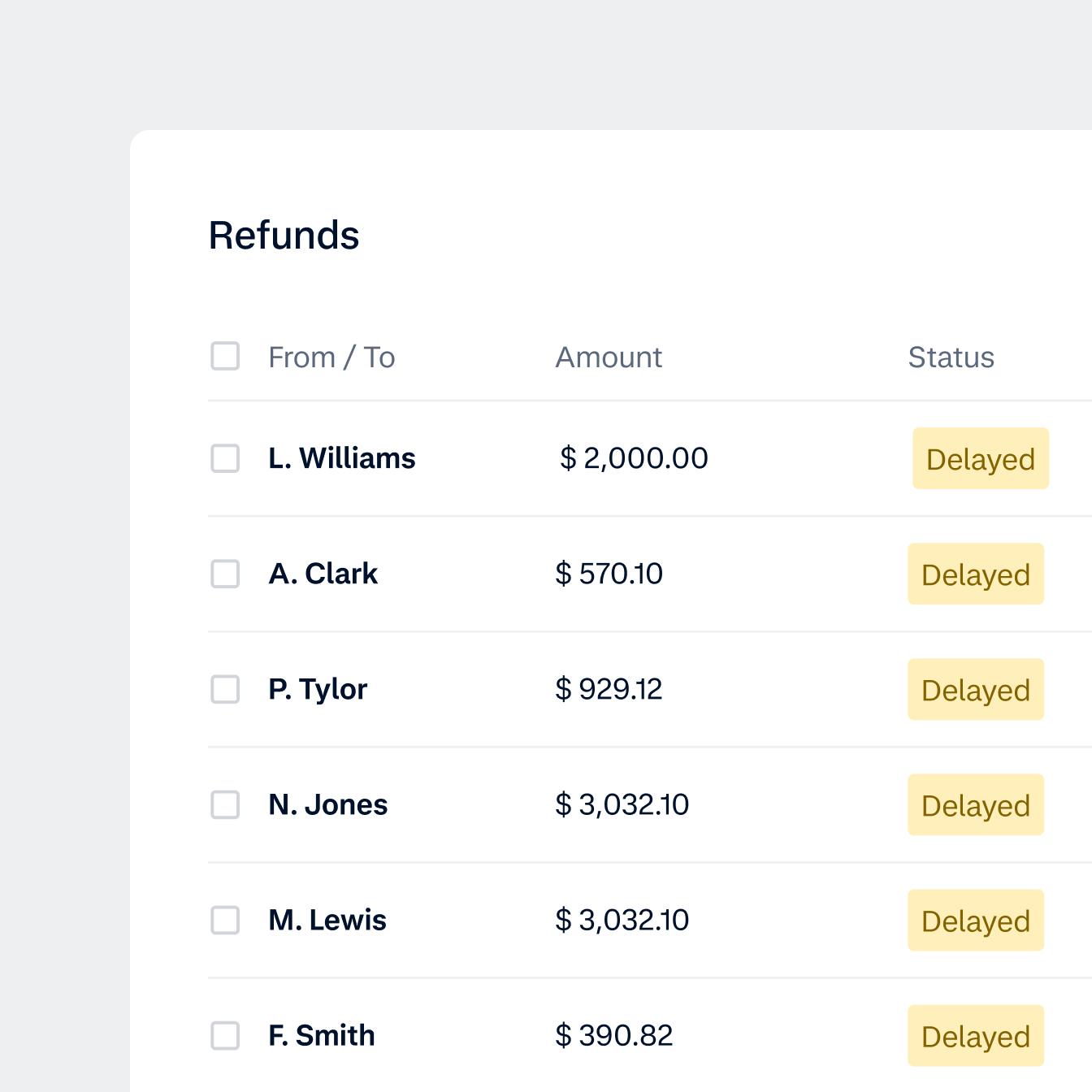Open the Delayed status for M. Lewis
Image resolution: width=1092 pixels, height=1092 pixels.
(975, 920)
